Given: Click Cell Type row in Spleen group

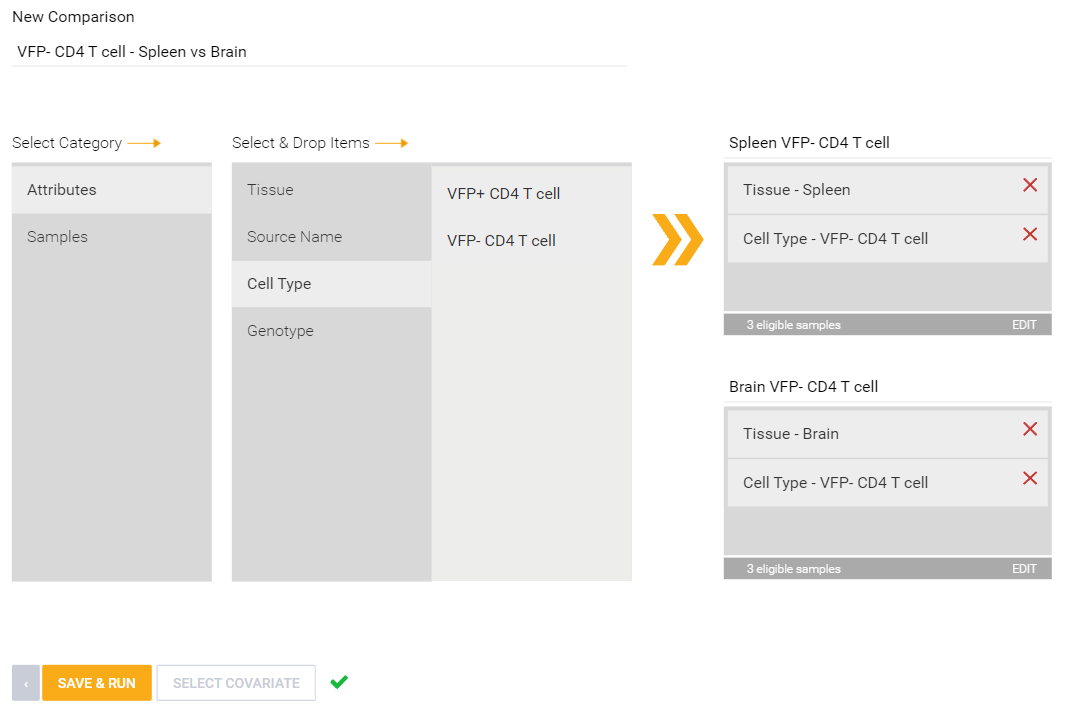Looking at the screenshot, I should pos(887,239).
